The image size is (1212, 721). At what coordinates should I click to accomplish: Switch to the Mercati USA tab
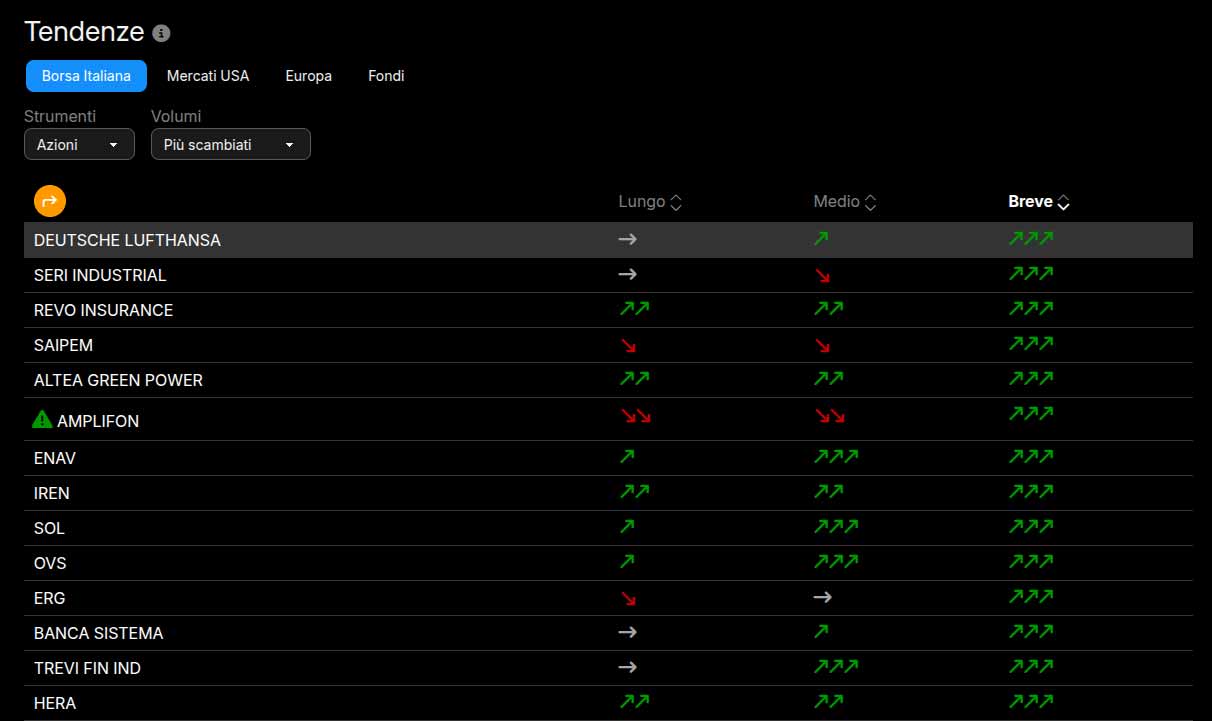coord(208,76)
